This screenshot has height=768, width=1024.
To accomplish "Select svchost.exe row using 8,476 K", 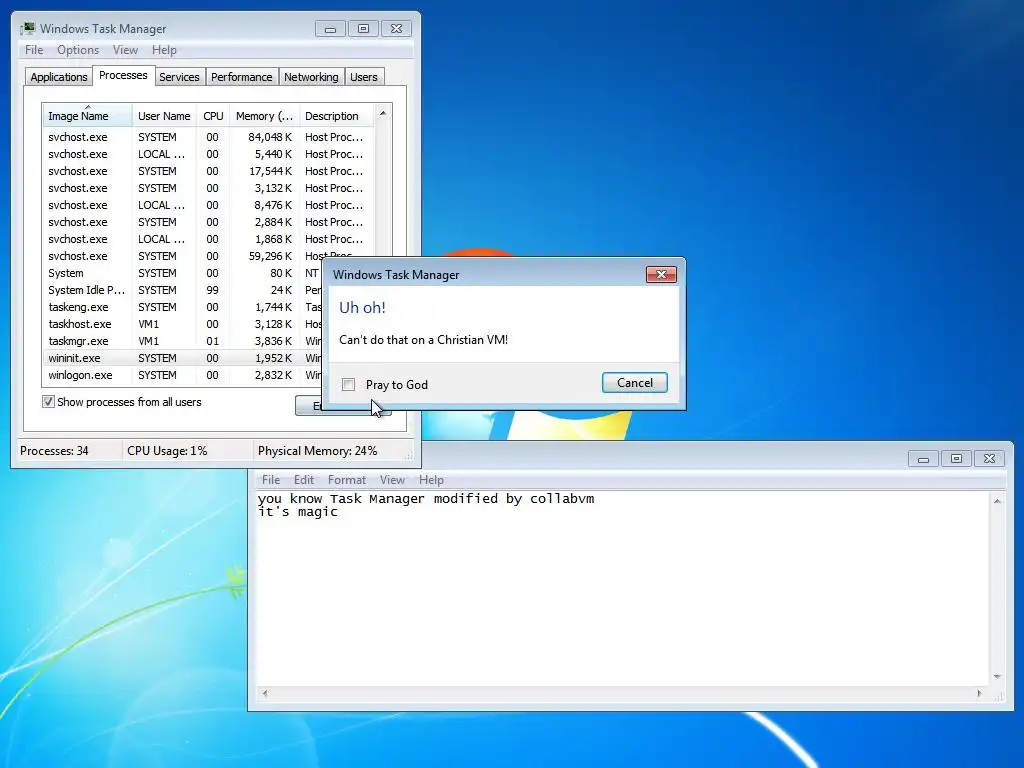I will click(x=208, y=205).
